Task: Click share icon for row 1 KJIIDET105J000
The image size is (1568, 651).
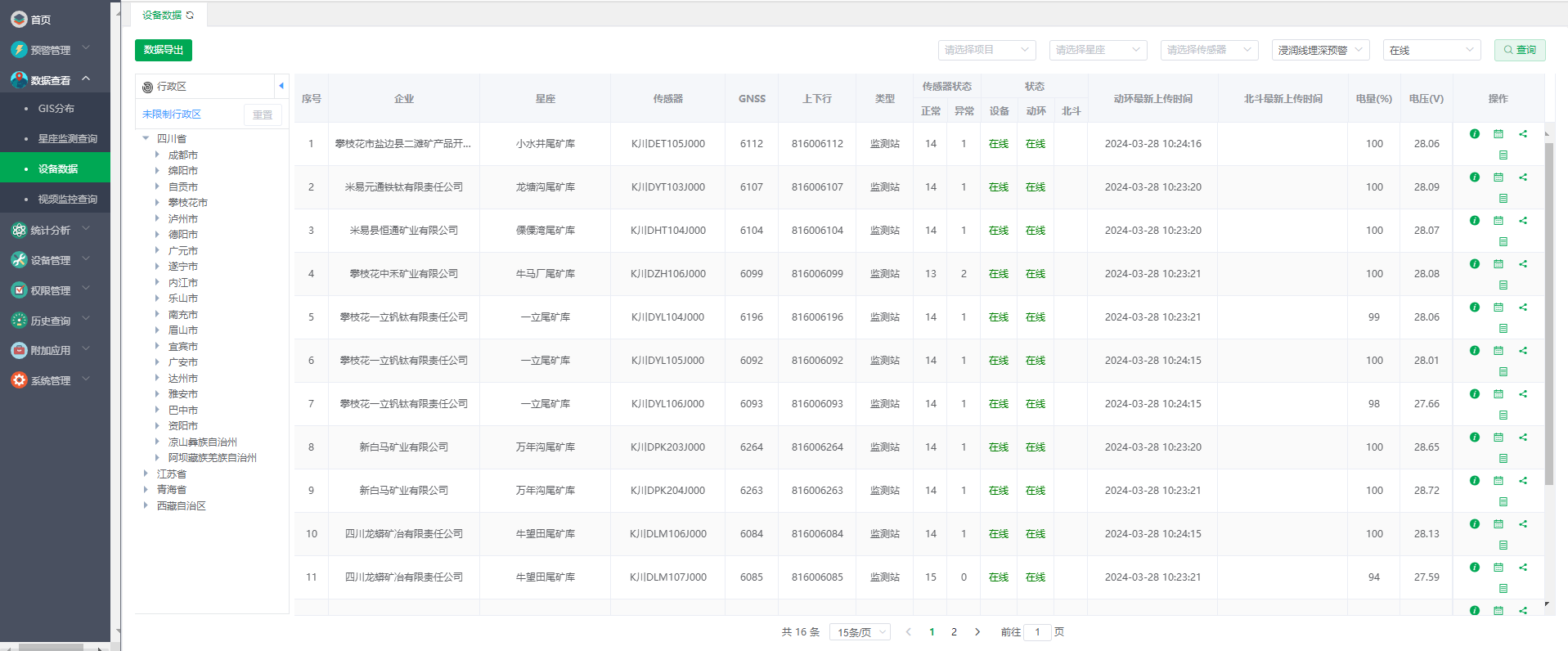Action: pyautogui.click(x=1522, y=133)
